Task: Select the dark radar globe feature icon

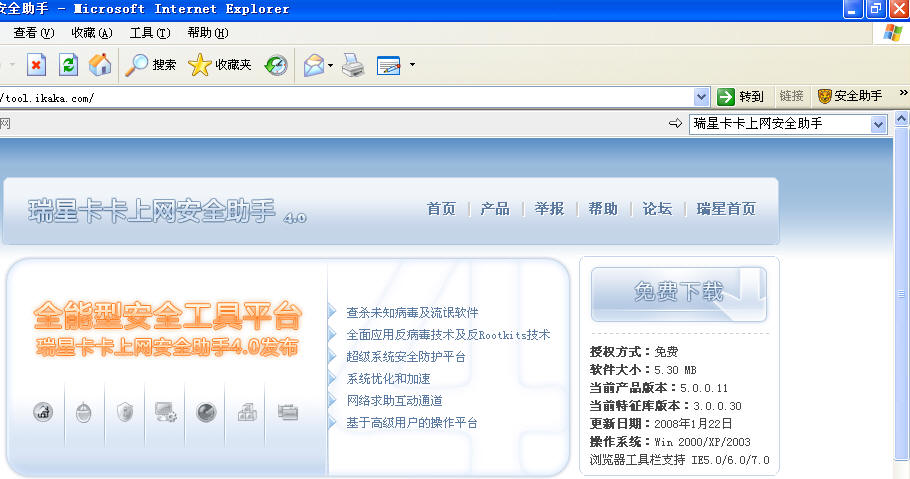Action: (206, 412)
